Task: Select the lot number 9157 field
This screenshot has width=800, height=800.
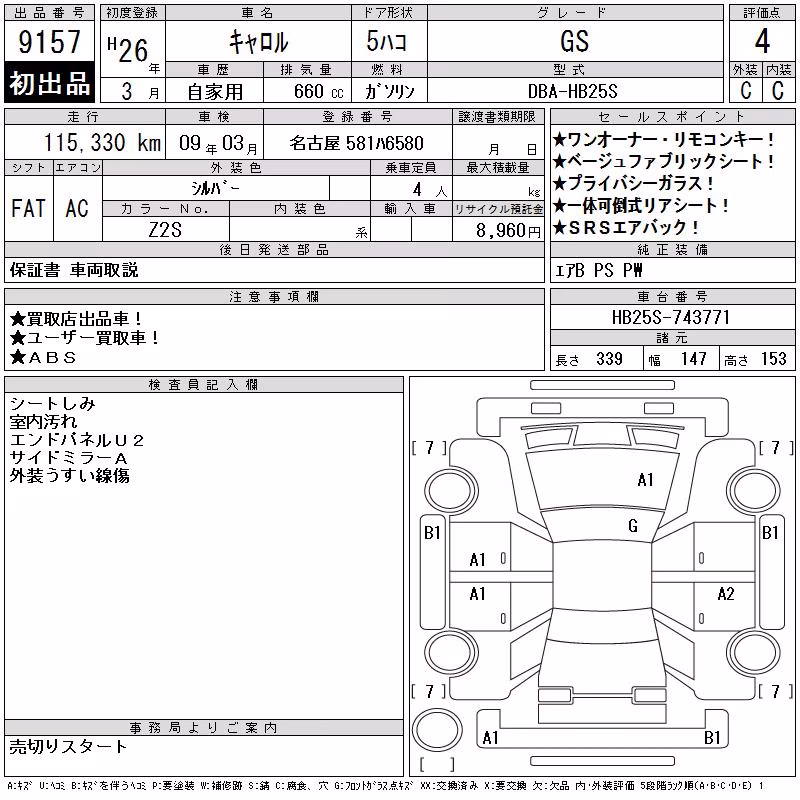Action: point(49,41)
